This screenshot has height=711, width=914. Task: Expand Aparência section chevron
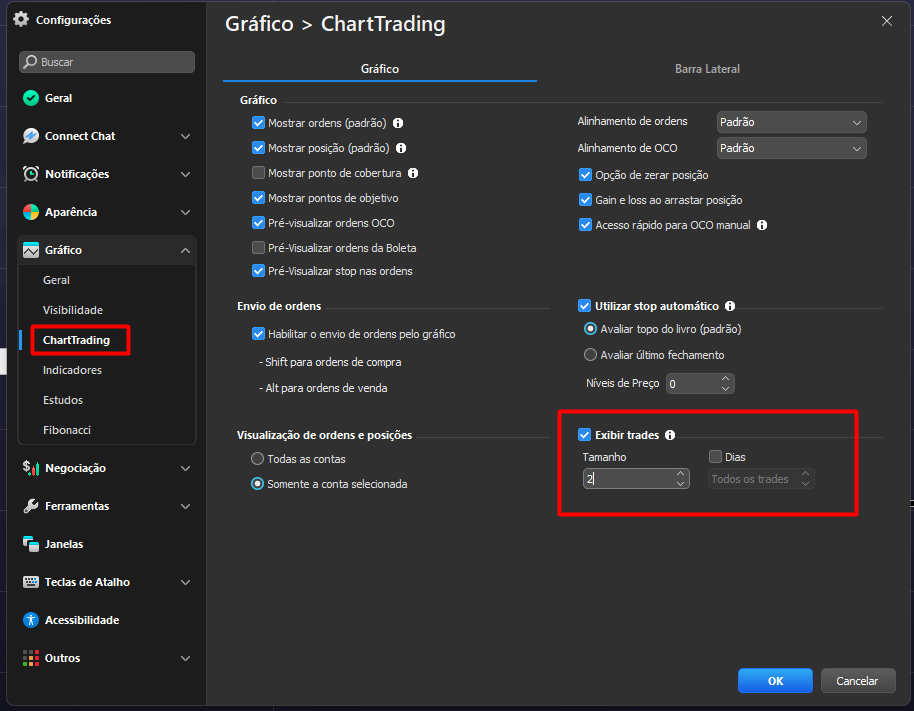[185, 212]
